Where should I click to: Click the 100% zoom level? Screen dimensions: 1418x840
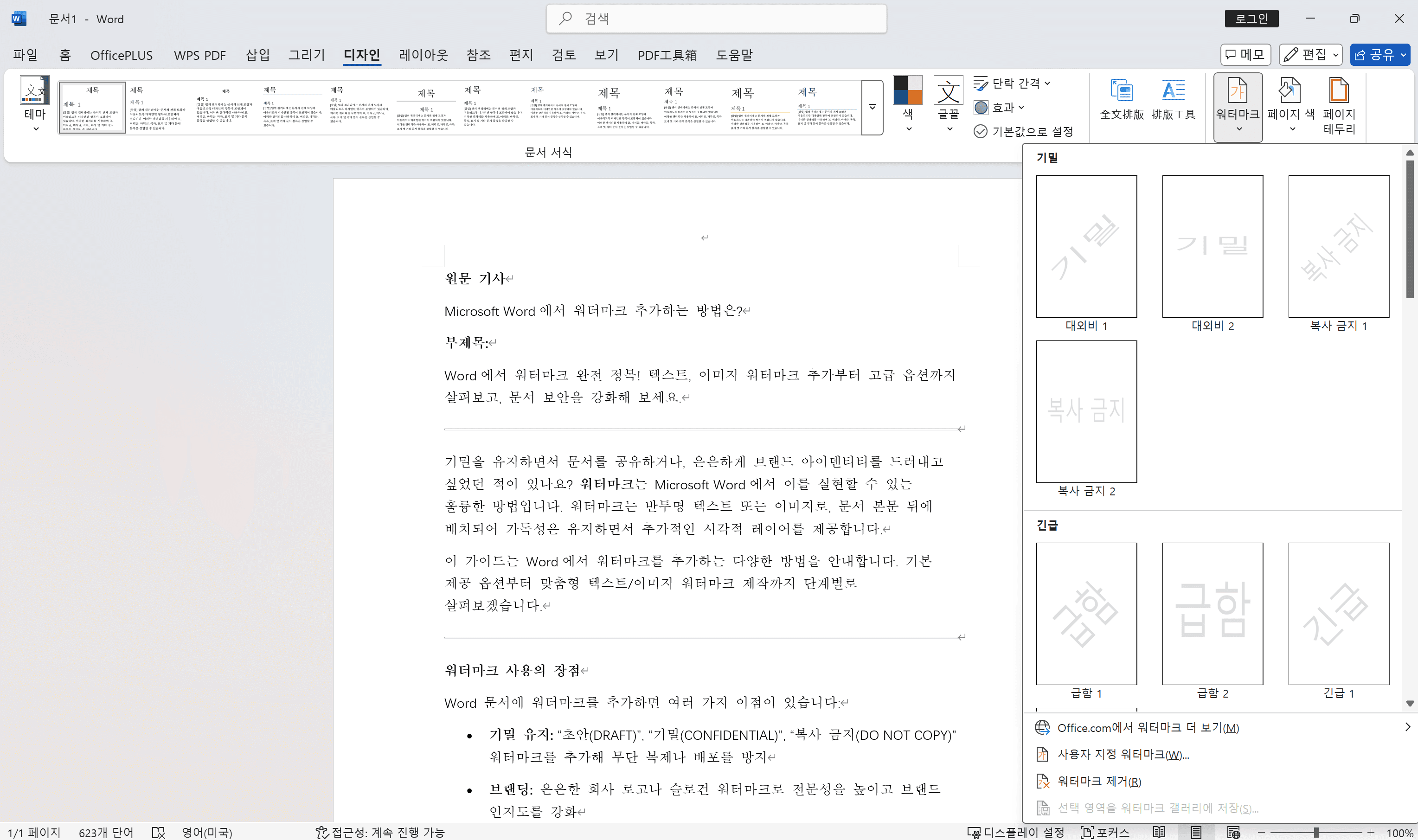click(1399, 833)
